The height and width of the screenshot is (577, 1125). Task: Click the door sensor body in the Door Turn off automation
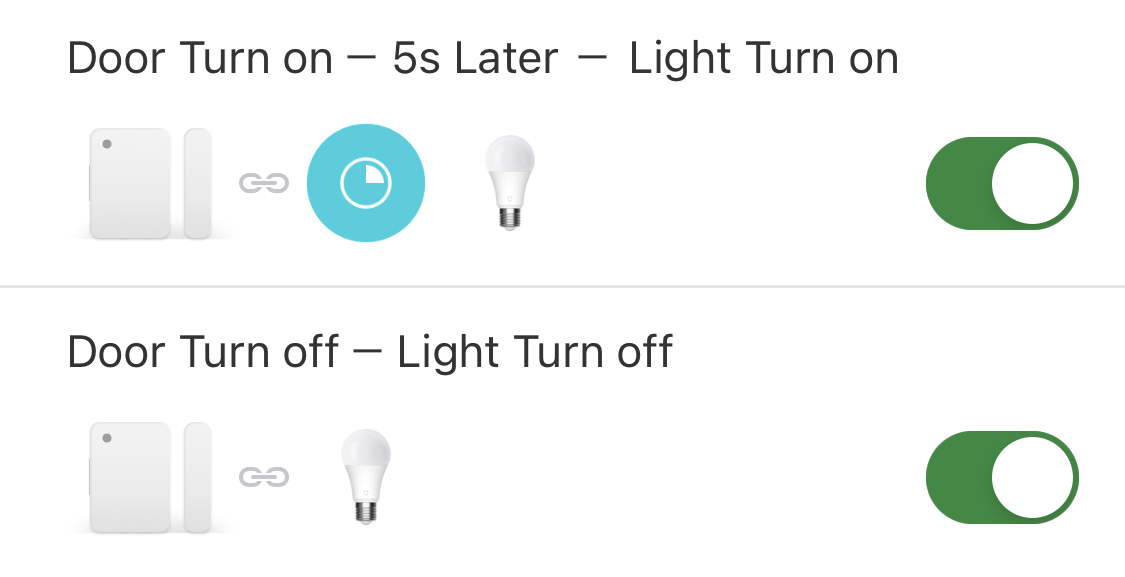click(130, 477)
